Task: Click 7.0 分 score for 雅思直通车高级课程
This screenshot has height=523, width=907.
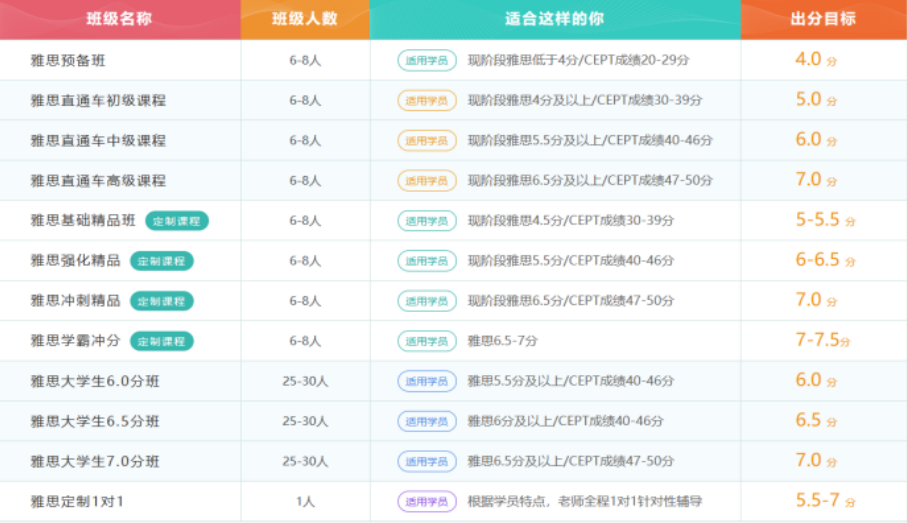Action: (816, 180)
